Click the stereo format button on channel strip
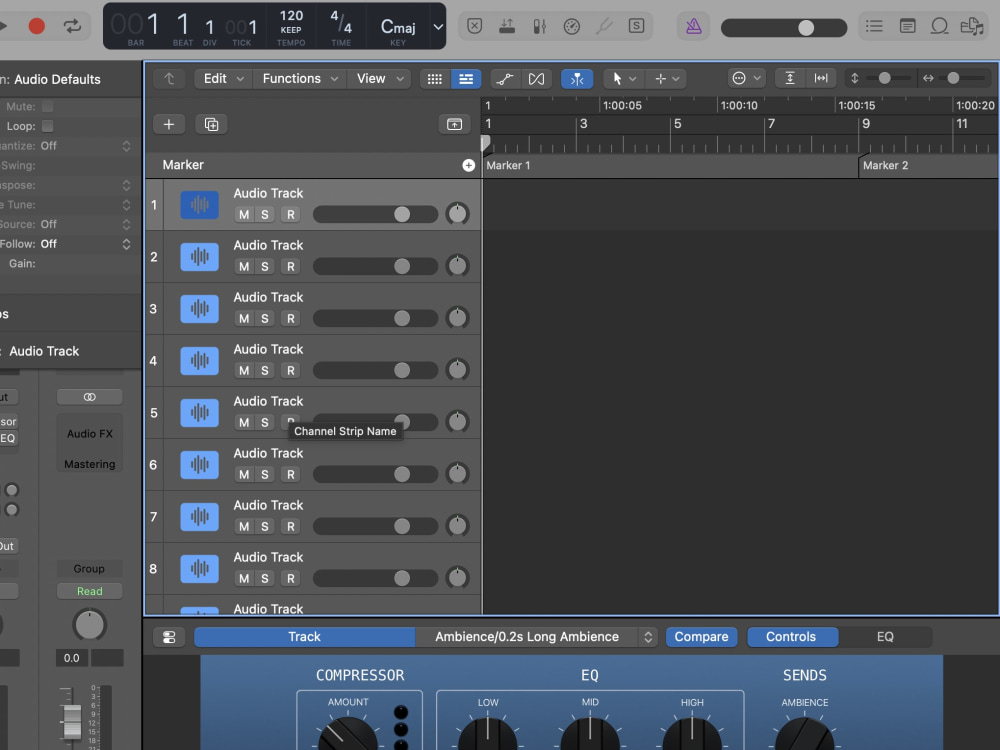The image size is (1000, 750). 90,397
